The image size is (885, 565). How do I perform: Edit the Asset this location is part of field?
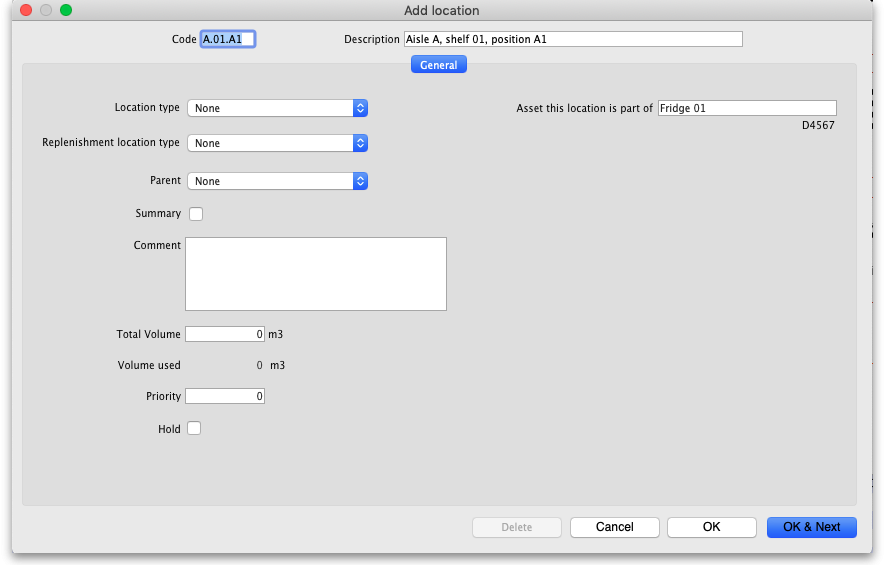pos(746,108)
